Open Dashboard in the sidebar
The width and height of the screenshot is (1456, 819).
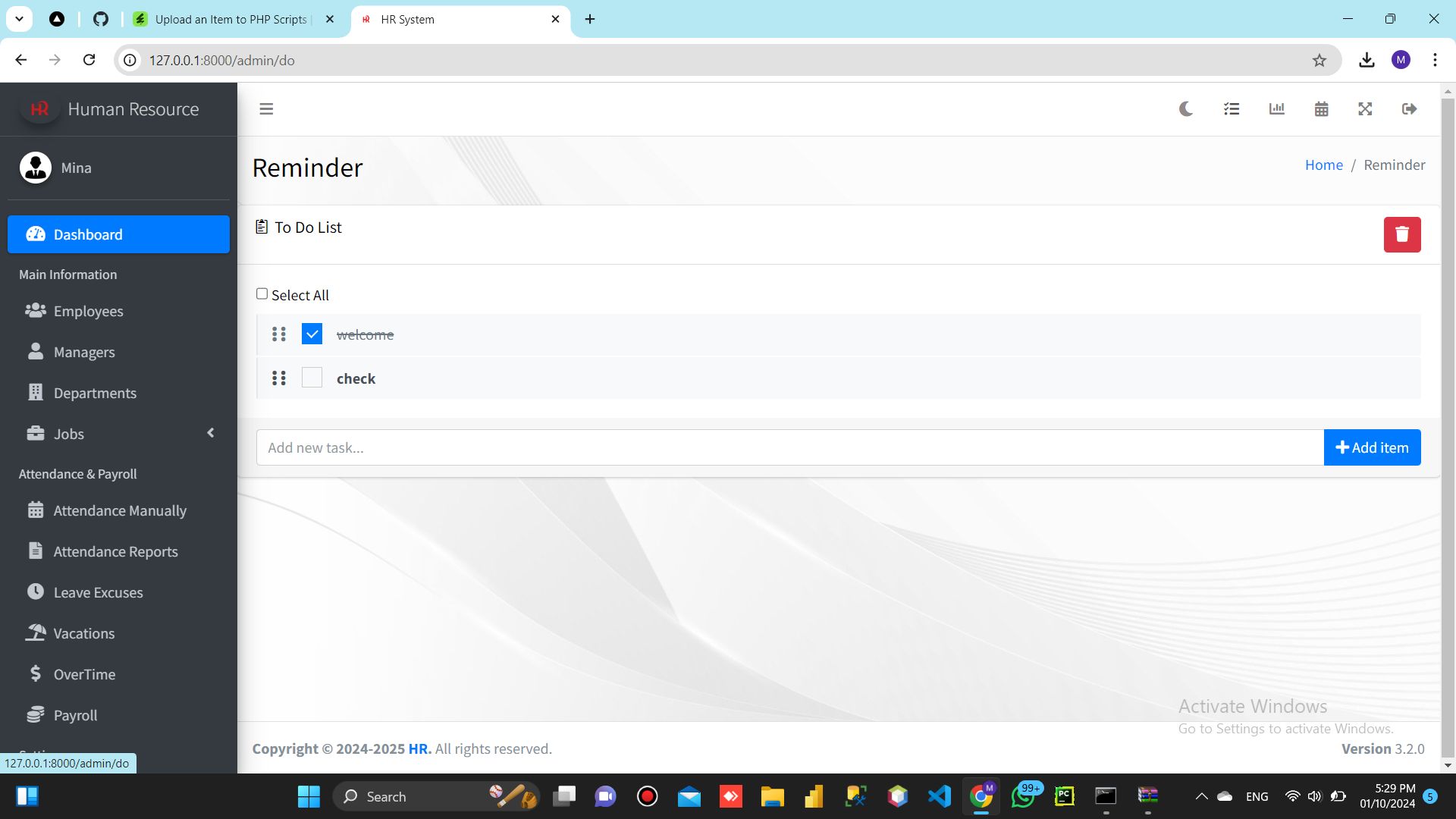click(118, 234)
